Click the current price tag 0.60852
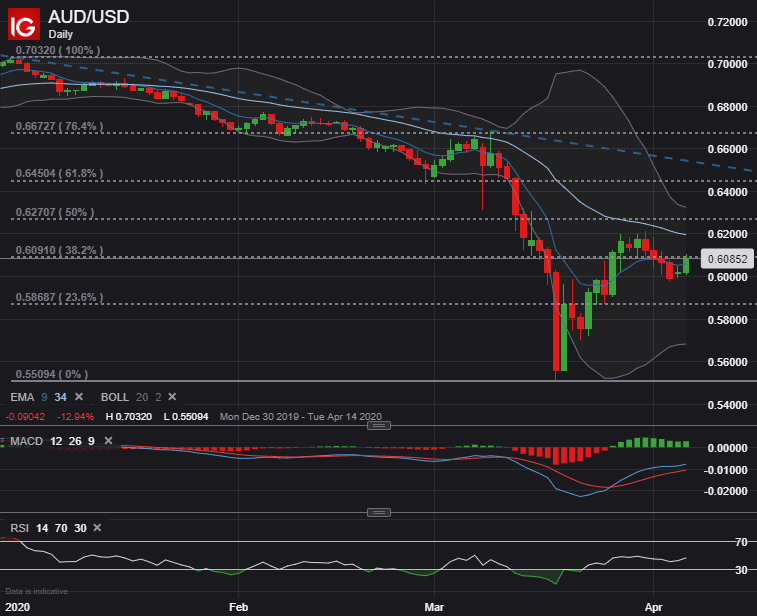Screen dimensions: 757x616 pos(726,258)
